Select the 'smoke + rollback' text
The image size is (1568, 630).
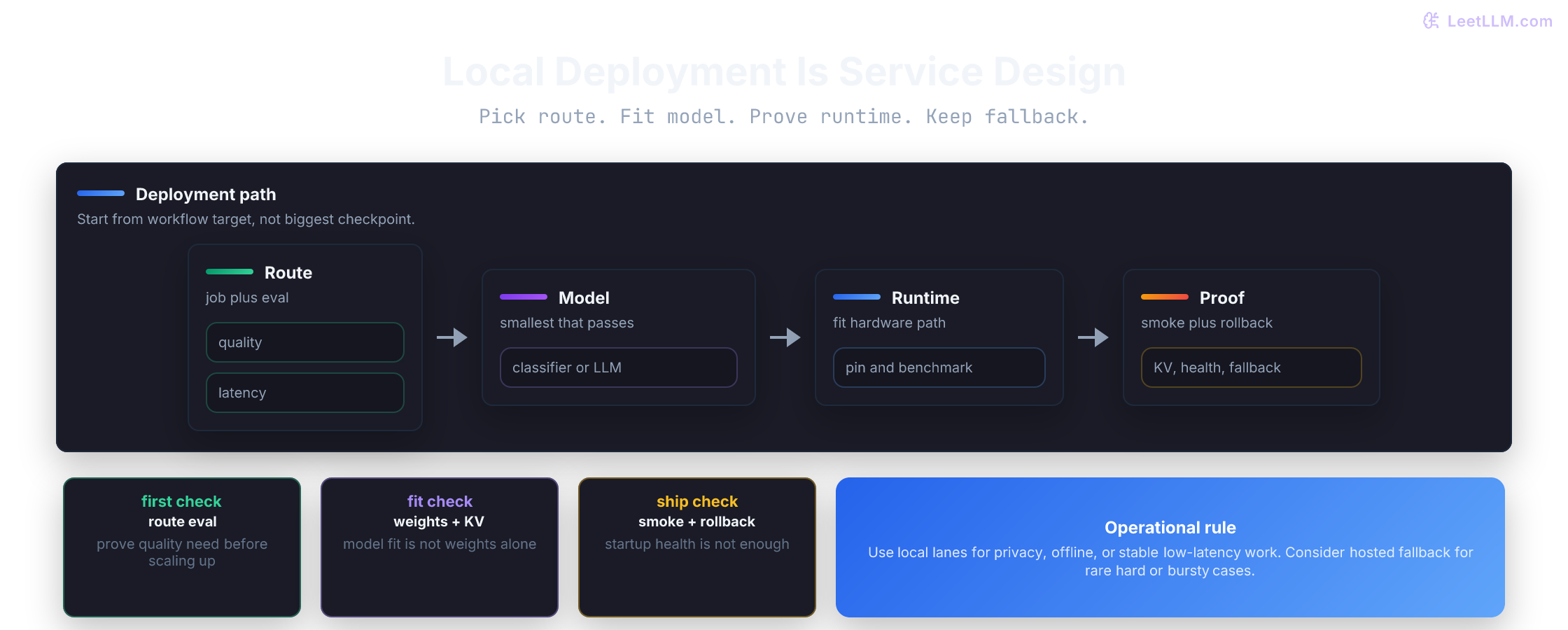(x=696, y=521)
